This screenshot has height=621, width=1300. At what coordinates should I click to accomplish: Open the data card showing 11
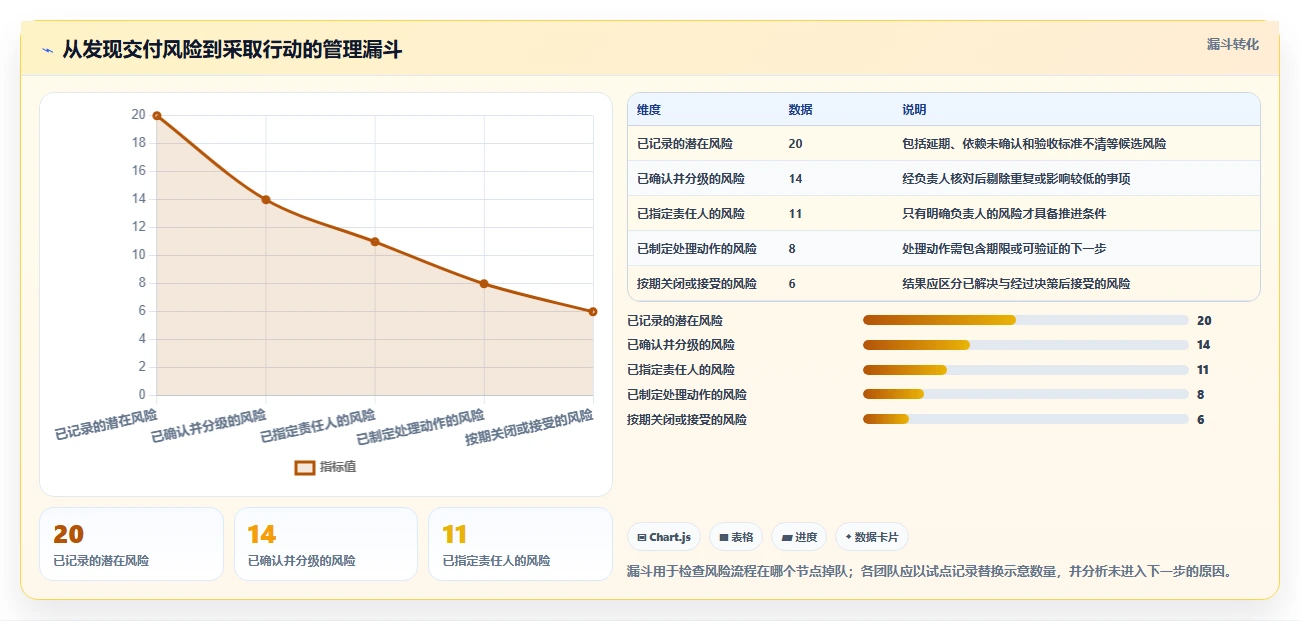click(x=520, y=544)
